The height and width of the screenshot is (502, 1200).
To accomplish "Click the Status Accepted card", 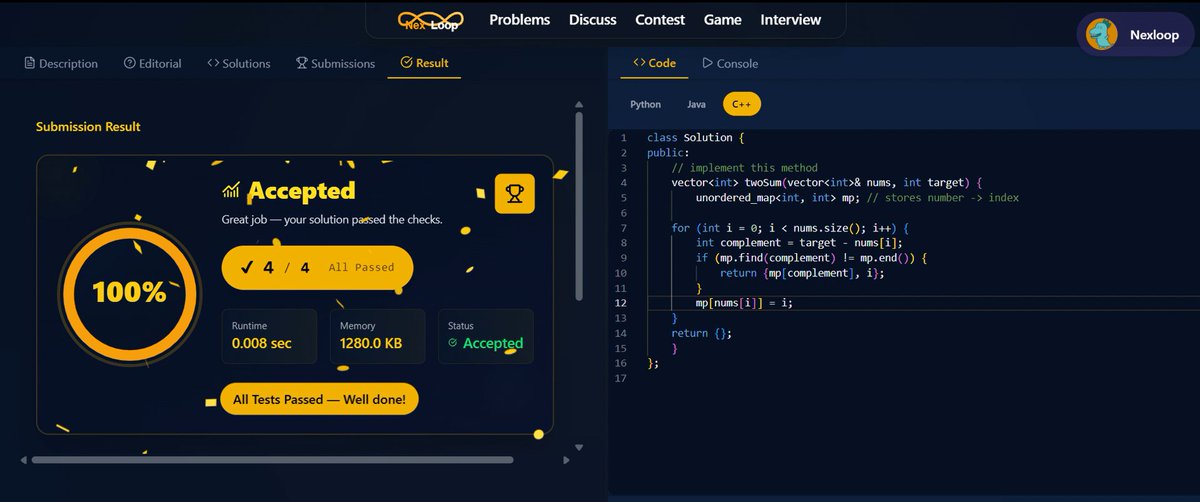I will point(486,336).
